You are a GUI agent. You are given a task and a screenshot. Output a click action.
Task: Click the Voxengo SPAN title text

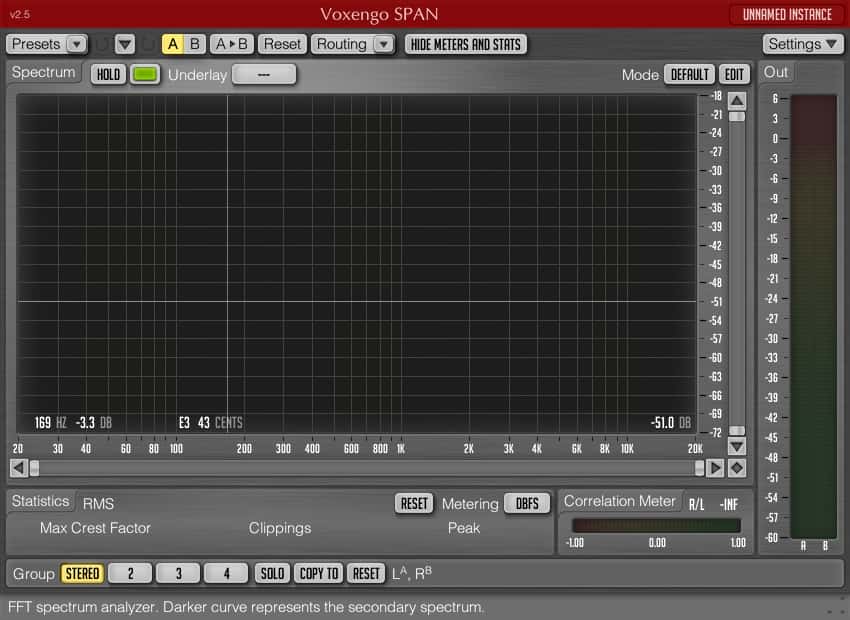click(379, 15)
